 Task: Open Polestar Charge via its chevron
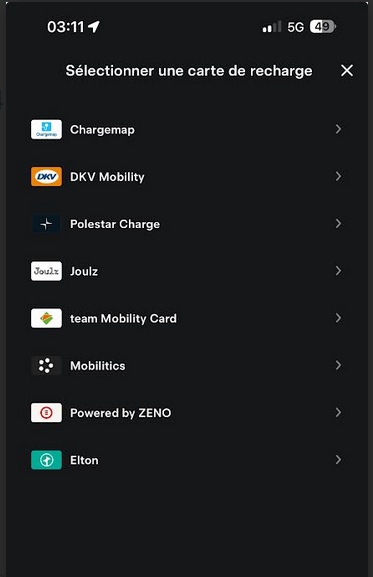pyautogui.click(x=338, y=224)
